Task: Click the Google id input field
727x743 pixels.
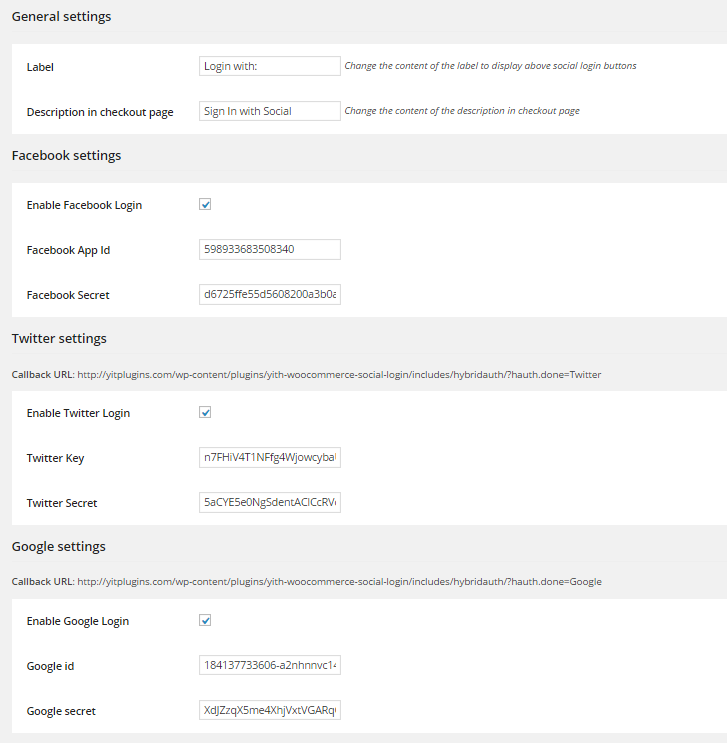Action: pos(270,665)
